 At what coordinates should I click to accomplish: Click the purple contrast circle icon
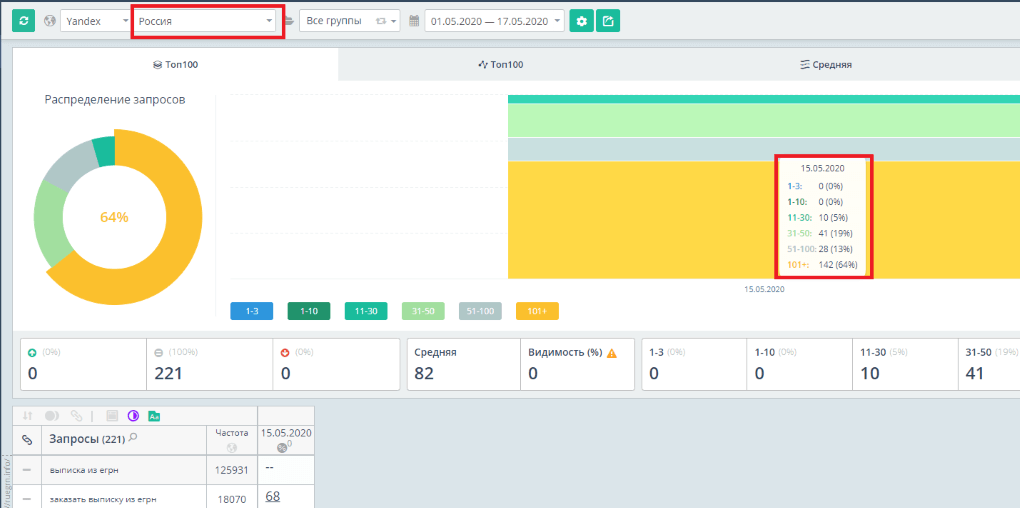pos(133,416)
